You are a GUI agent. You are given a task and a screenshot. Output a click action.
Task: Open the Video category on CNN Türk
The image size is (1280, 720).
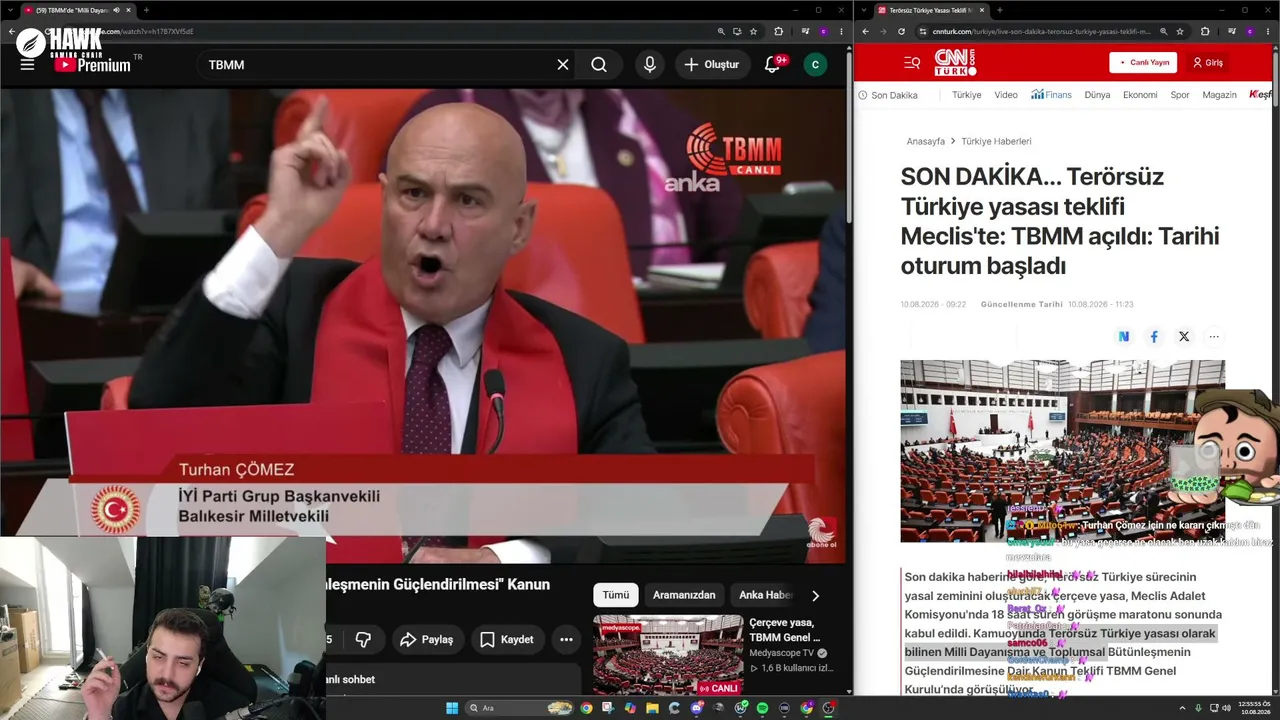[1006, 95]
